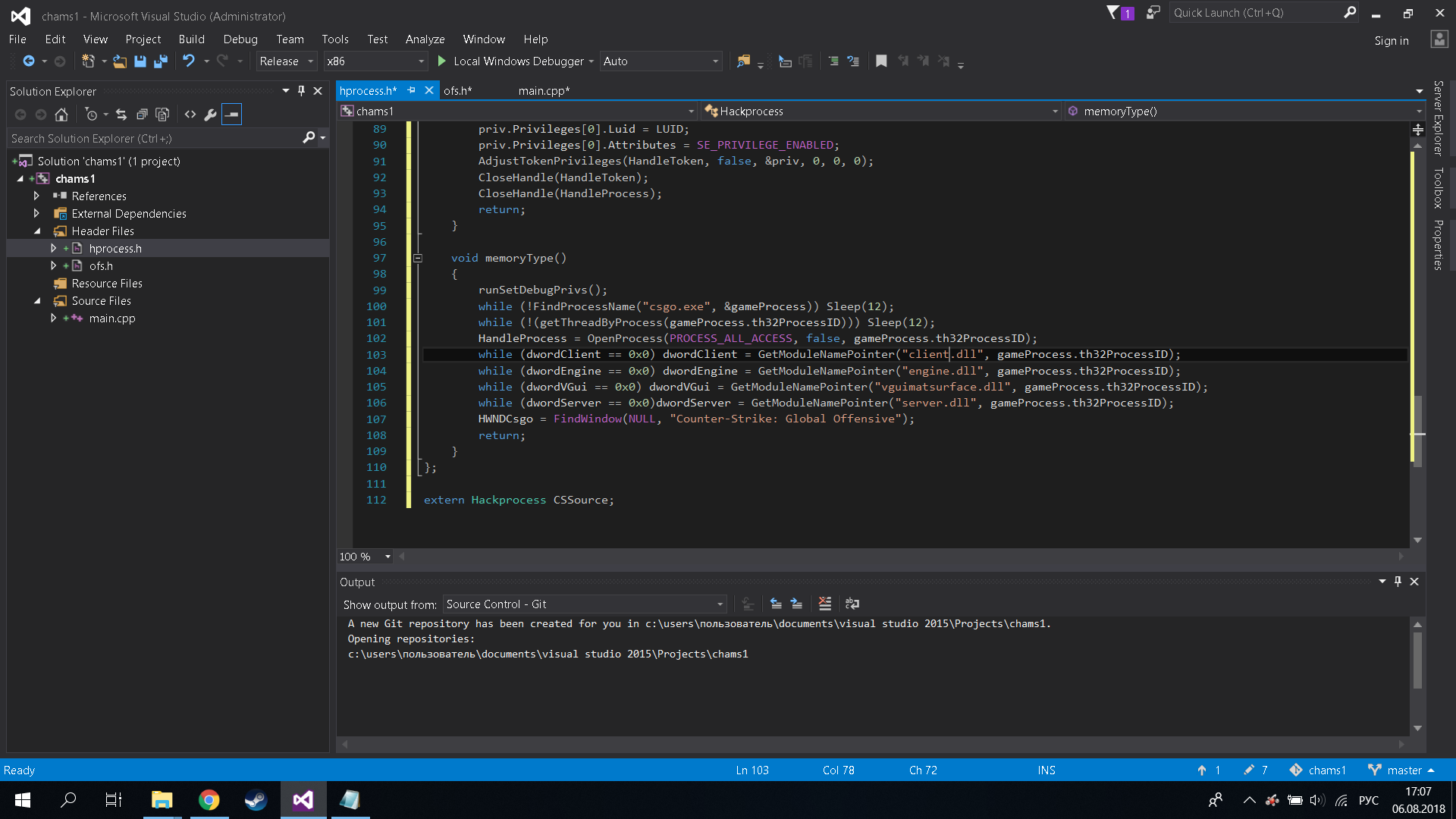Screen dimensions: 1456x819
Task: Comment out the selected lines icon
Action: coord(833,61)
